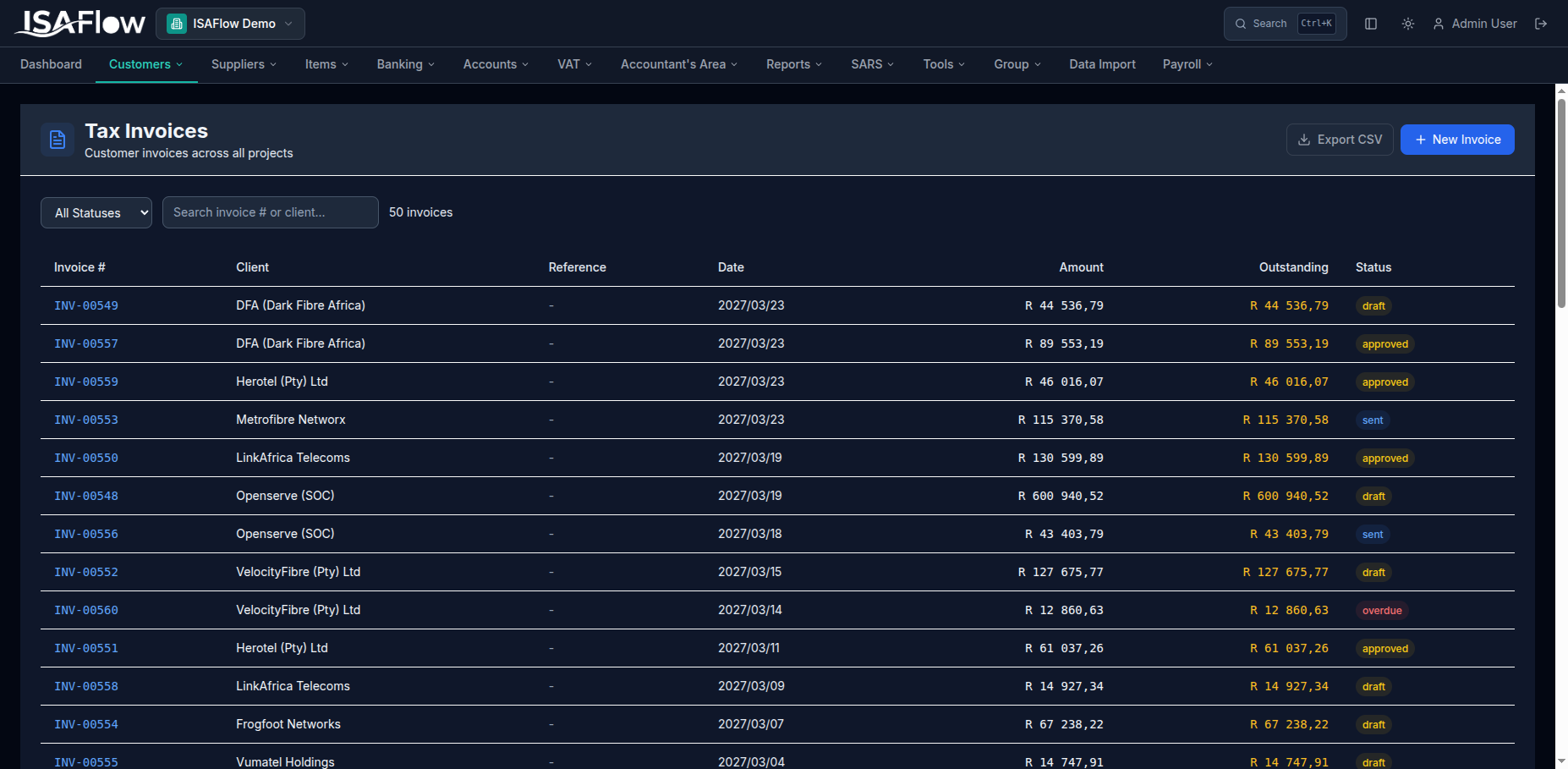Image resolution: width=1568 pixels, height=769 pixels.
Task: Click the approved badge on INV-00557
Action: click(x=1385, y=343)
